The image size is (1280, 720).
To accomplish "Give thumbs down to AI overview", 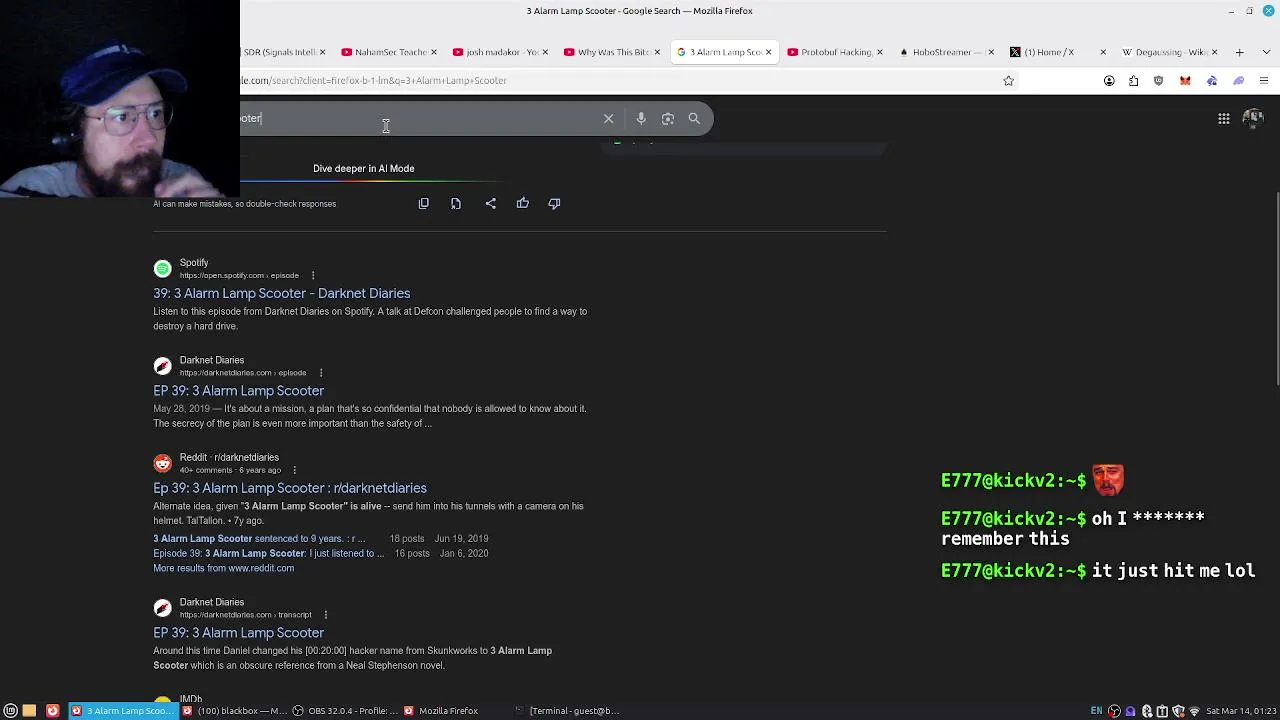I will click(x=554, y=203).
